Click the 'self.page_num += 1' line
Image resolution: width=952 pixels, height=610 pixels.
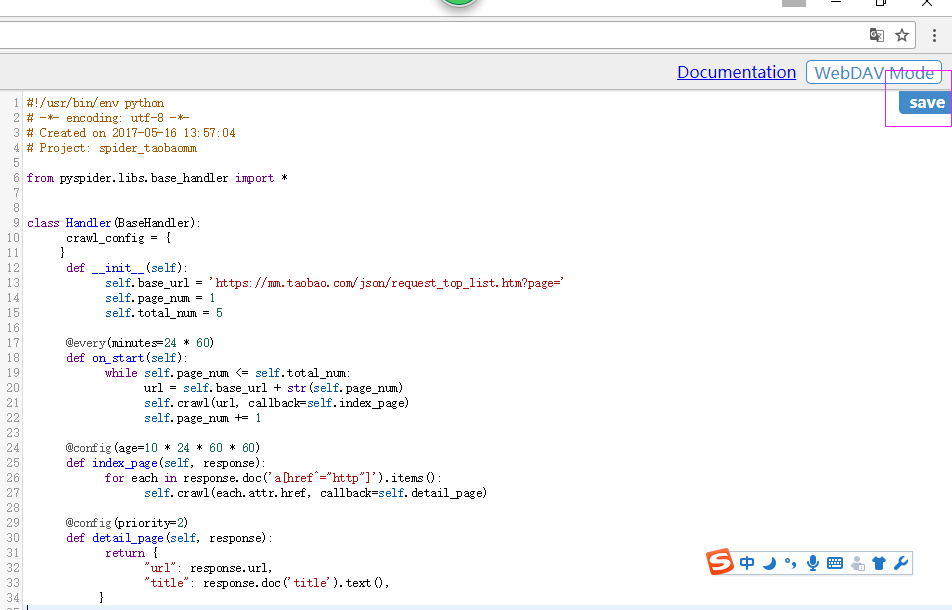coord(202,418)
